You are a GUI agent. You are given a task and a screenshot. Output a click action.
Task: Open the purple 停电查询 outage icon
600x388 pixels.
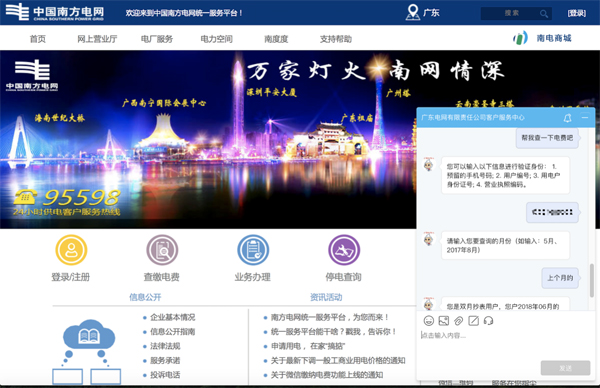[344, 250]
